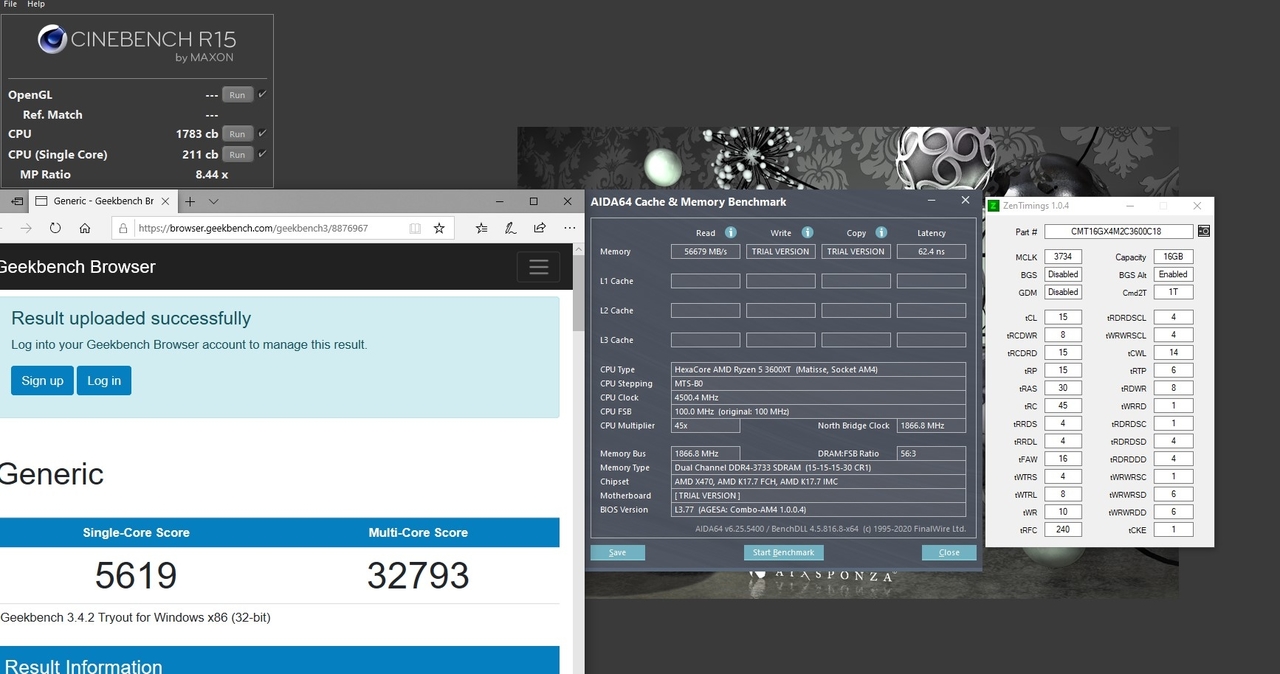1280x674 pixels.
Task: Run the OpenGL test in Cinebench
Action: [237, 95]
